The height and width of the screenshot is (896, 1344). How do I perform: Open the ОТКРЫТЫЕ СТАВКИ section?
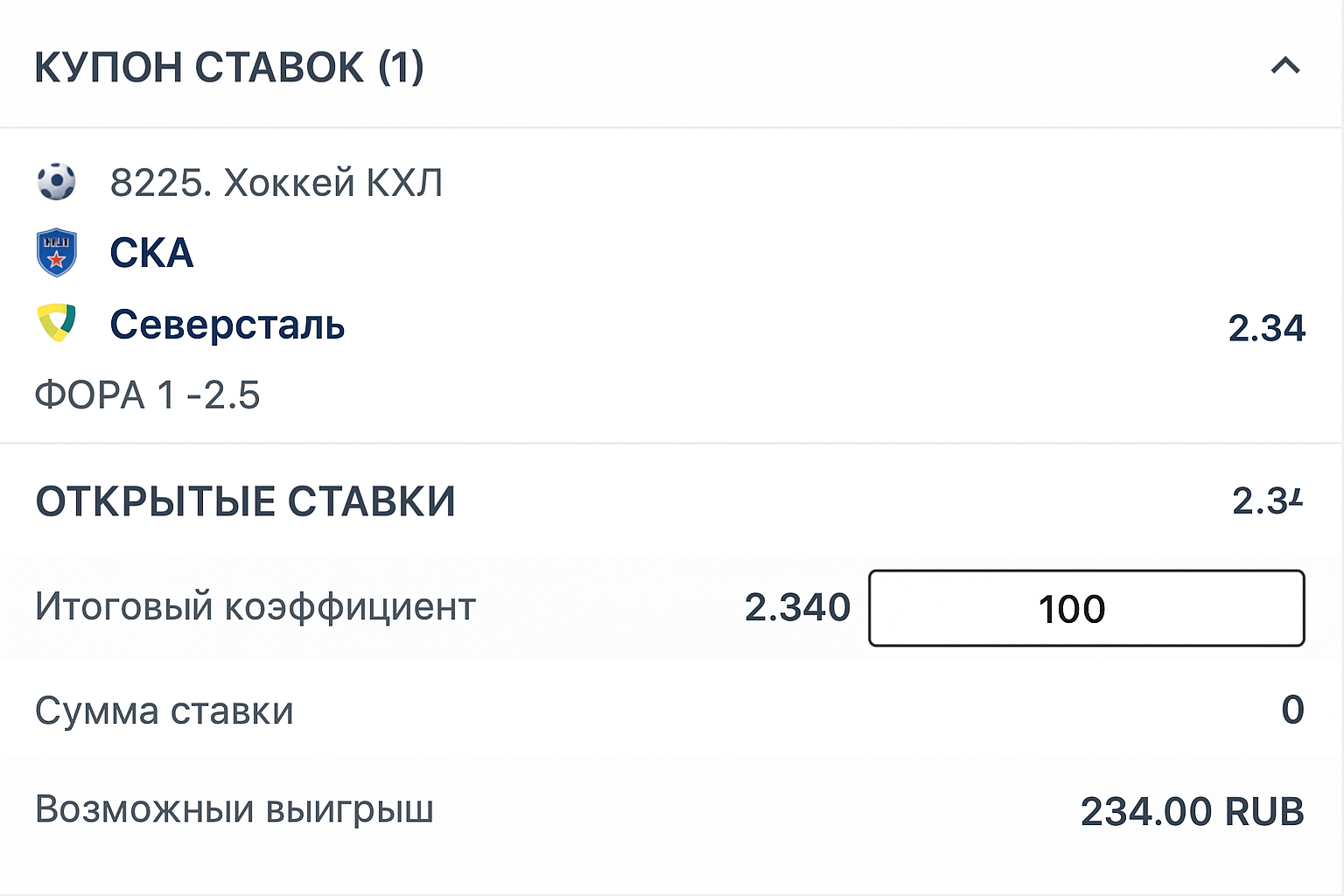pyautogui.click(x=245, y=501)
